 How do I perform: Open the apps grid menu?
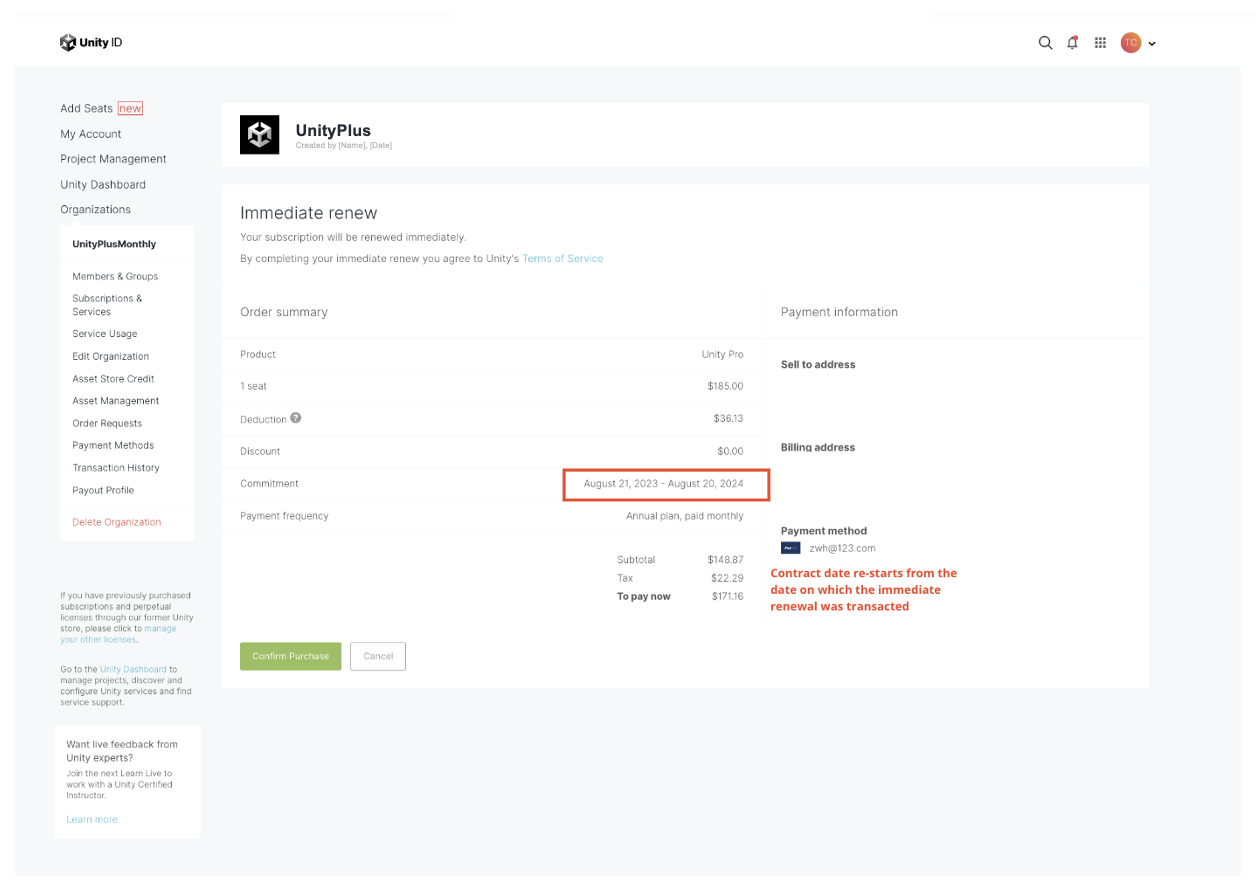tap(1100, 43)
